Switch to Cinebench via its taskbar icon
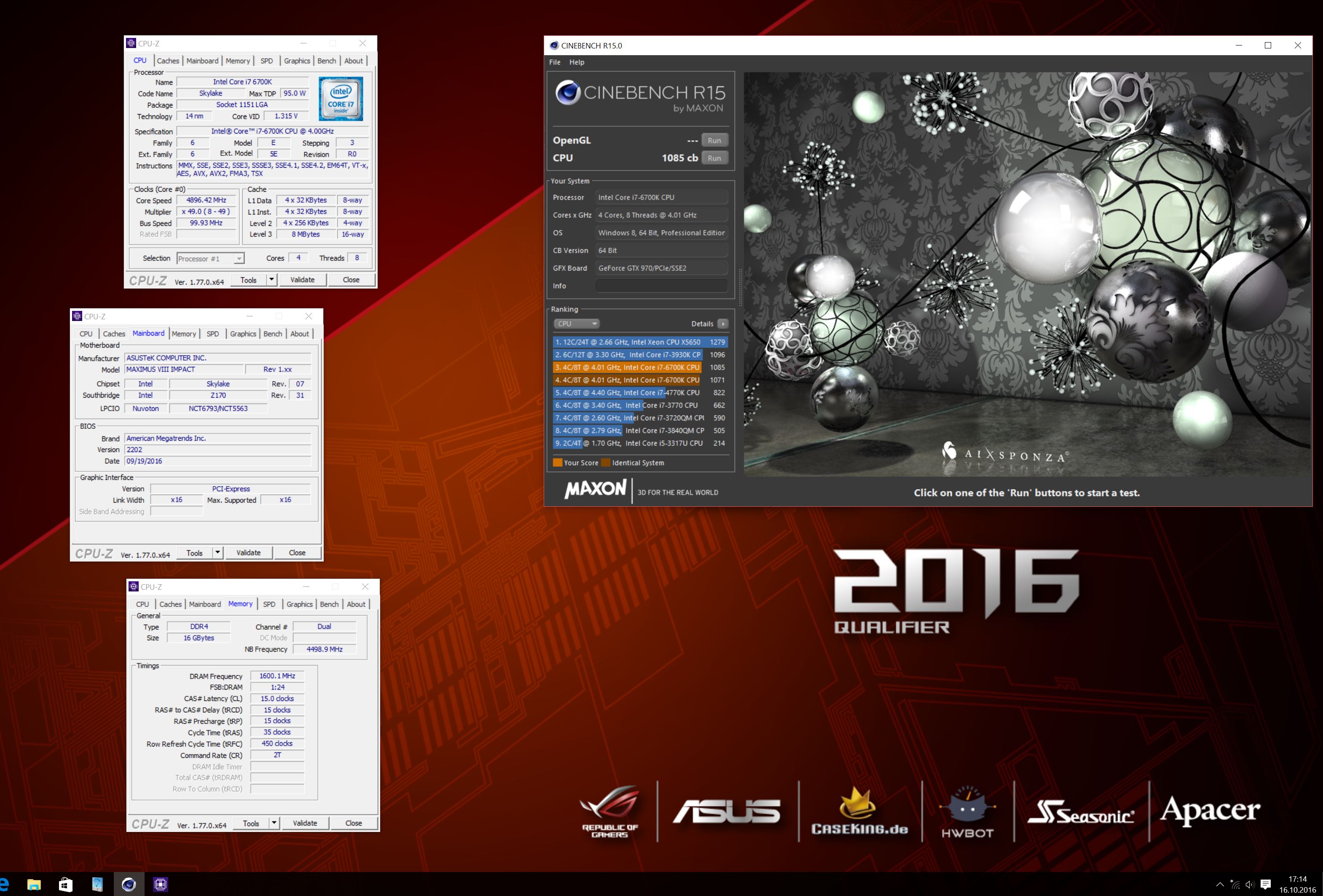This screenshot has height=896, width=1323. [129, 884]
